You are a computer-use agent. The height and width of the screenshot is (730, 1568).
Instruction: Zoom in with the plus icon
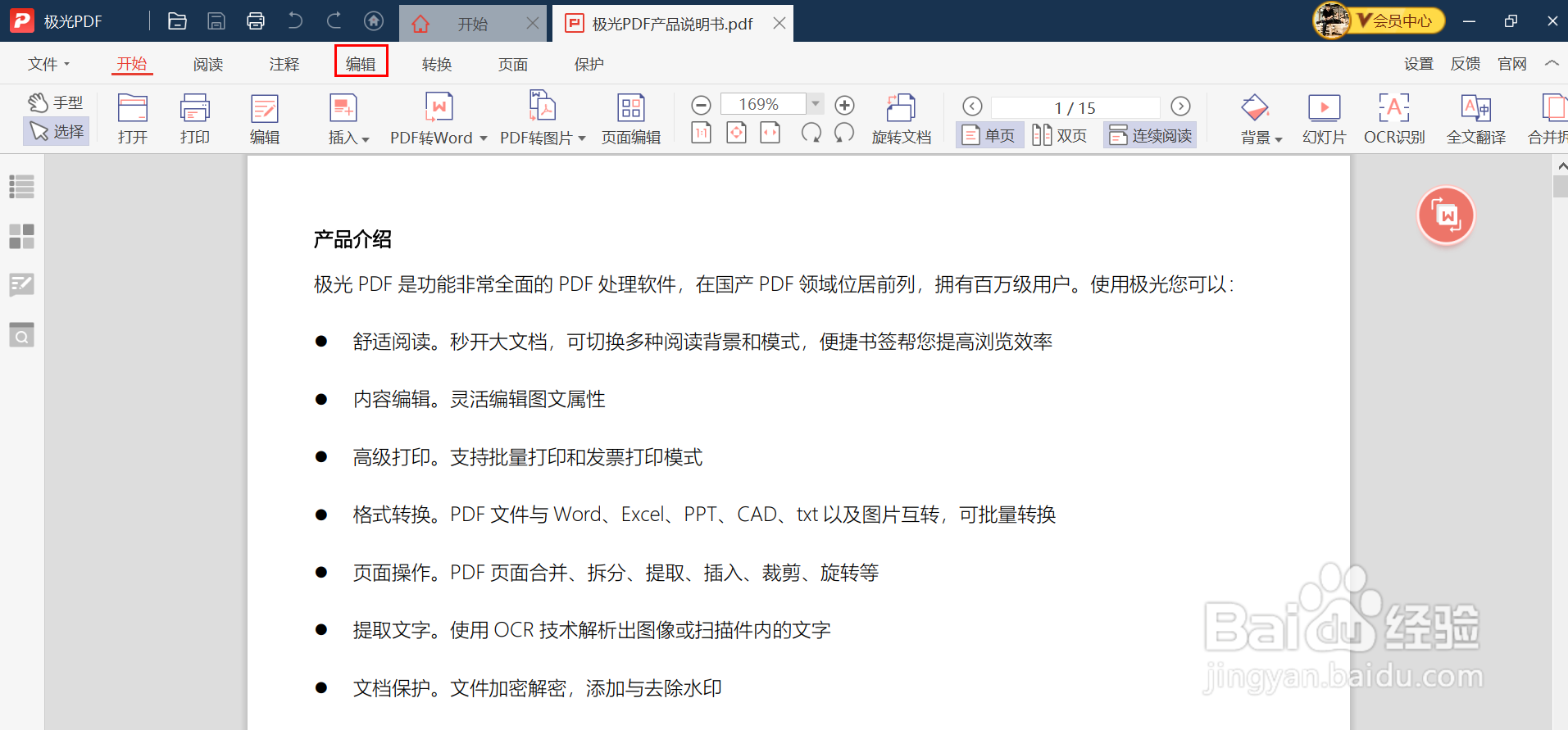(844, 105)
